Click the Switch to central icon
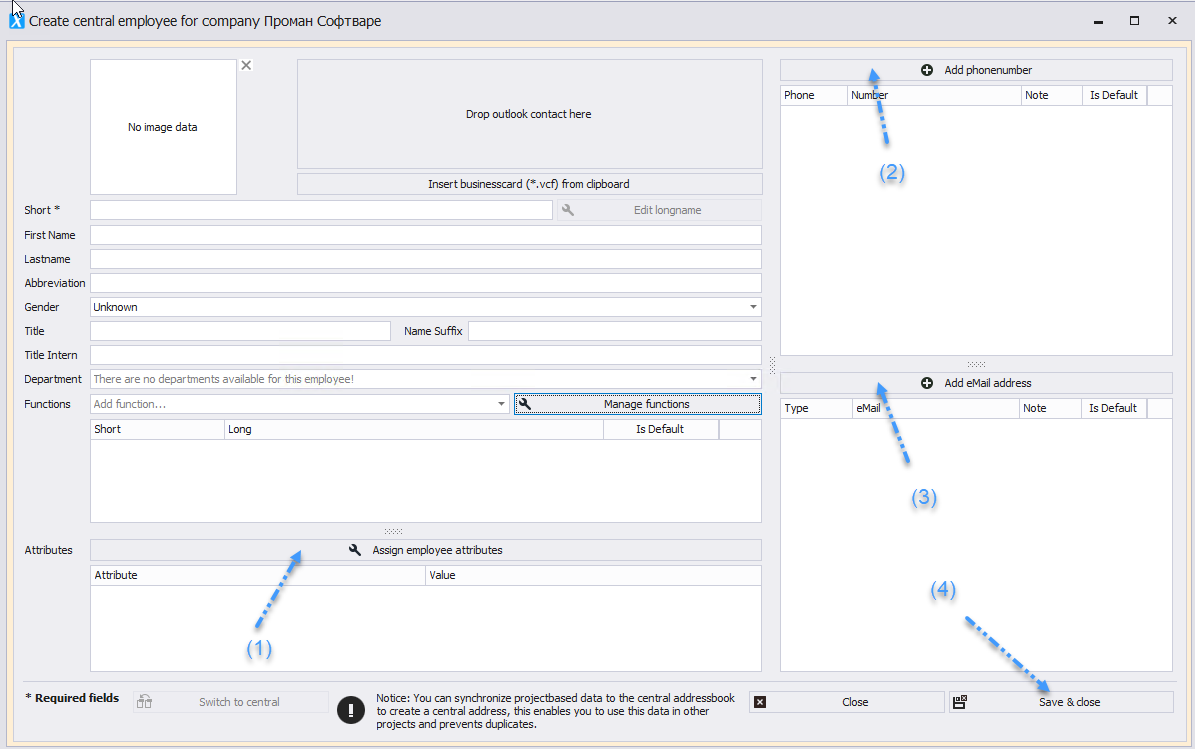This screenshot has width=1195, height=749. point(145,703)
